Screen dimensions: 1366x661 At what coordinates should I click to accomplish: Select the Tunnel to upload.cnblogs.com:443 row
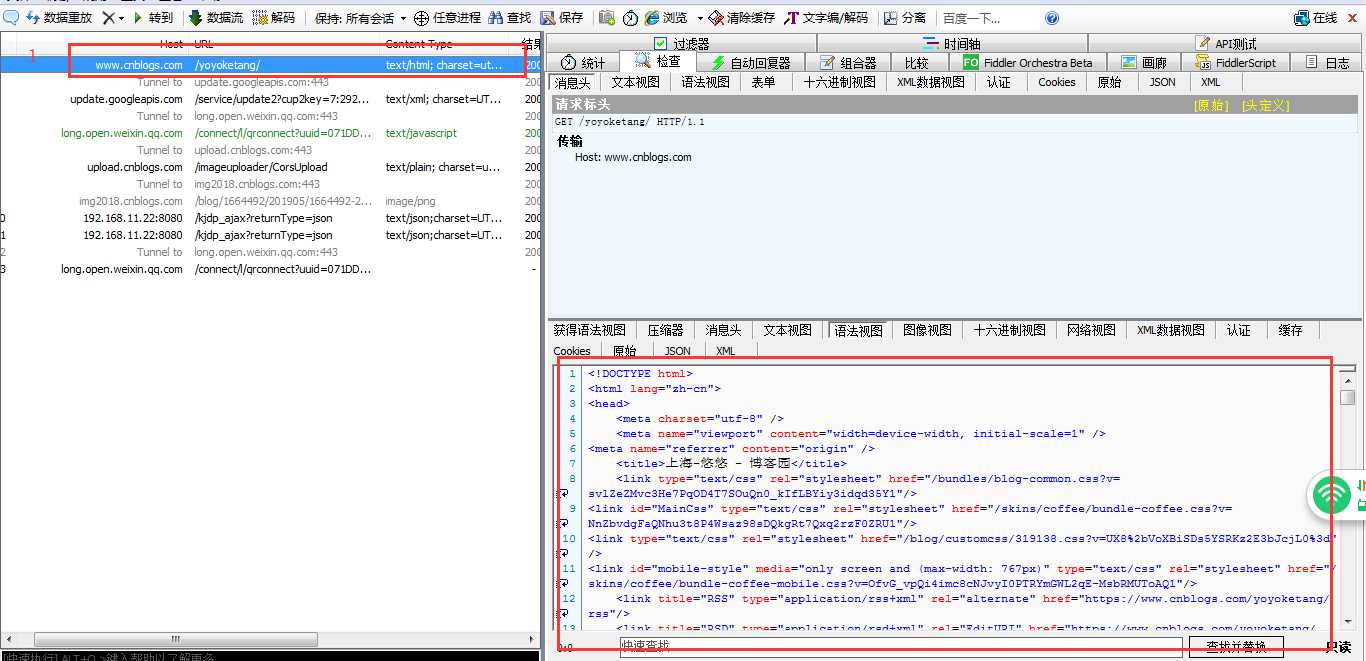270,150
